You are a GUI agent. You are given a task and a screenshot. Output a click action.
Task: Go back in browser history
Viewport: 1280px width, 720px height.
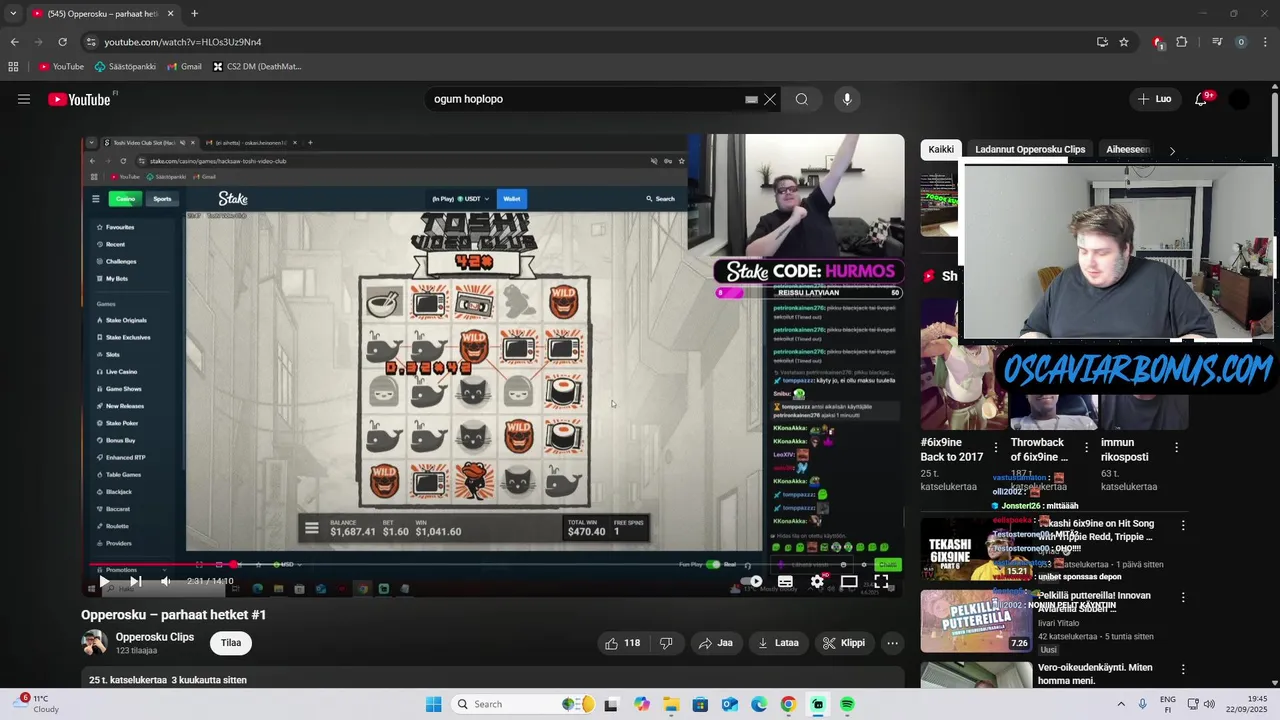[14, 42]
